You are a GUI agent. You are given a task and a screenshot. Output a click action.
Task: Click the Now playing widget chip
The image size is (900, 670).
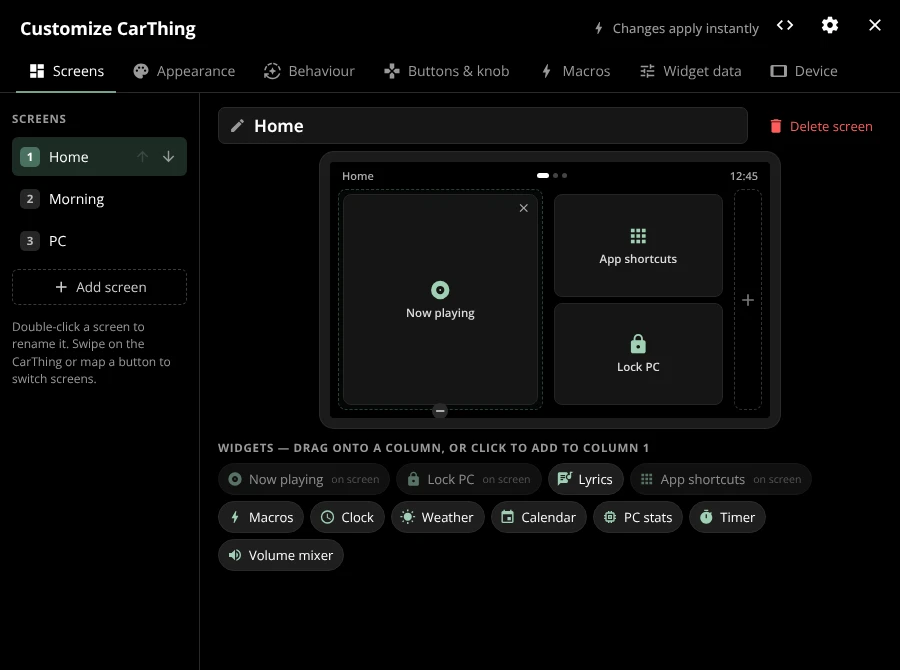coord(304,479)
